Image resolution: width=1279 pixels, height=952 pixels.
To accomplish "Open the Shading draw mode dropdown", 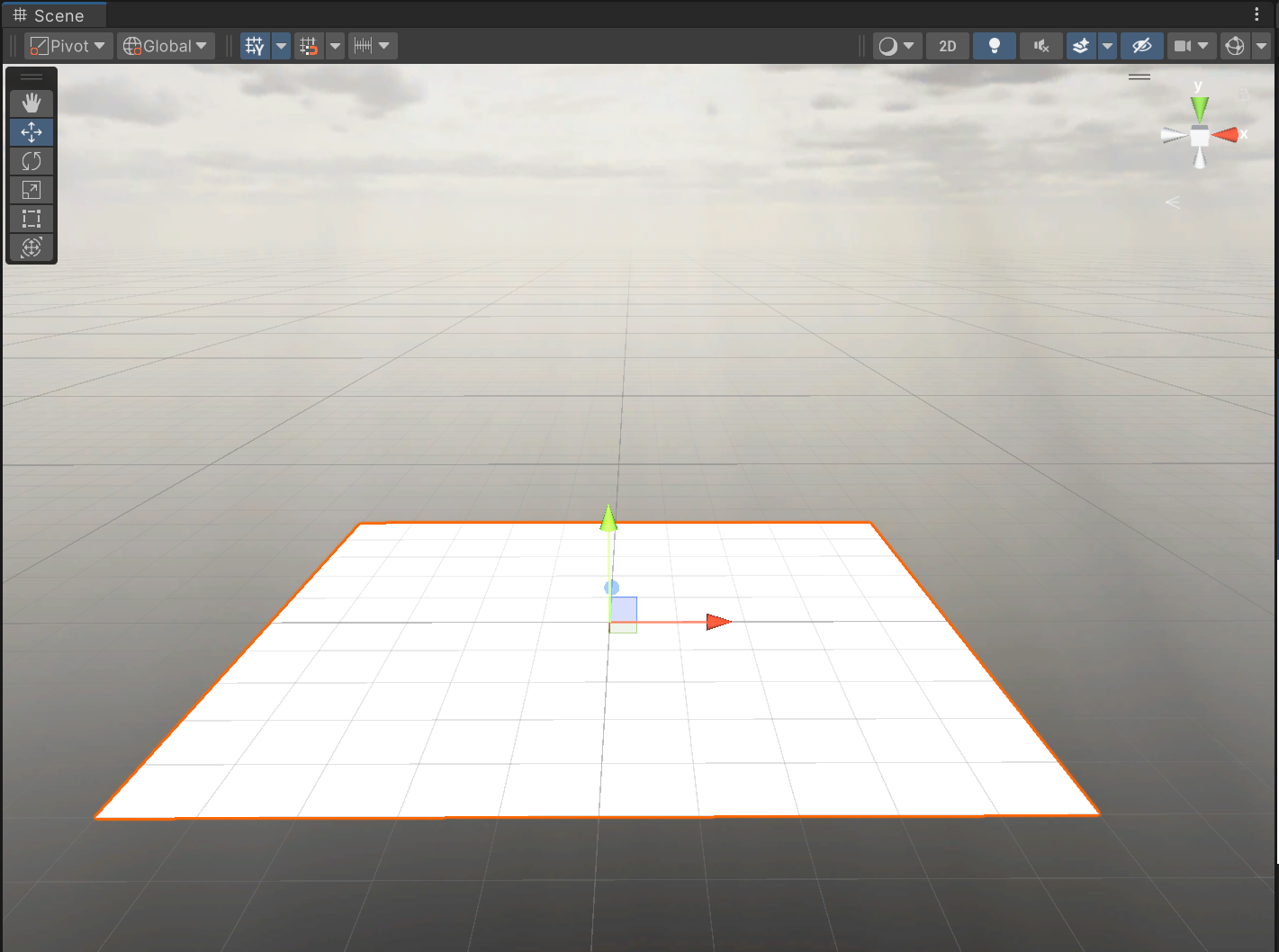I will click(x=896, y=46).
